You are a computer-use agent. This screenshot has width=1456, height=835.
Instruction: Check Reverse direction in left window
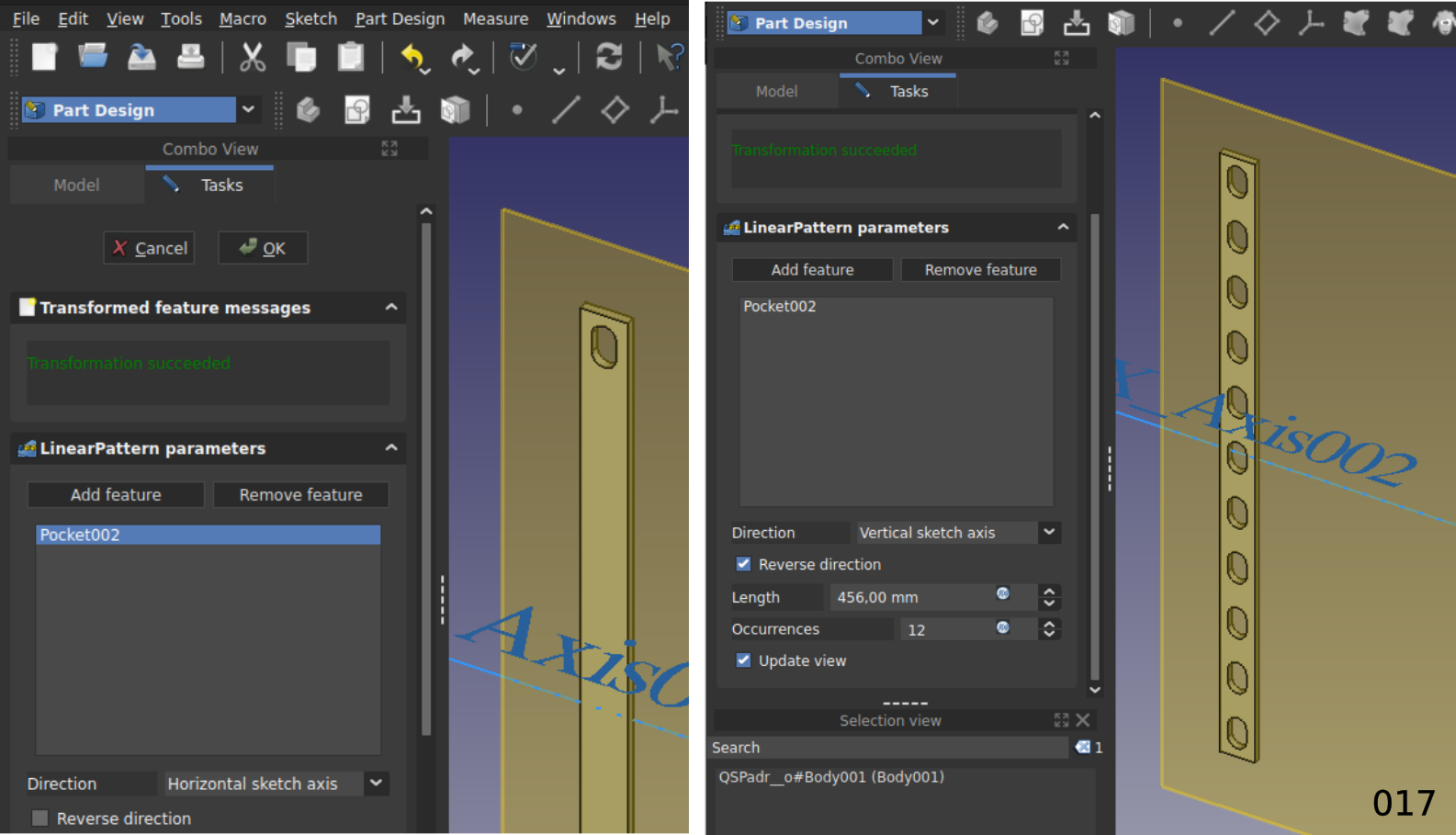40,818
